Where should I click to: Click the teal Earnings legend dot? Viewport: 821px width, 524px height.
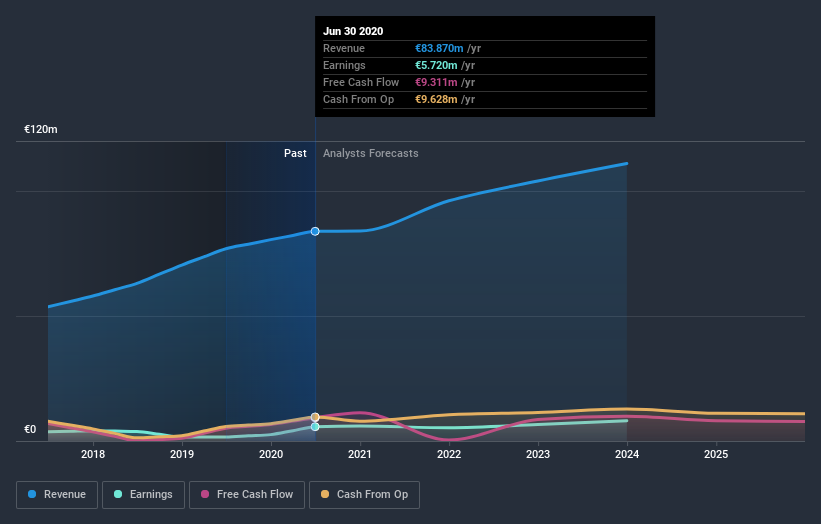[118, 494]
